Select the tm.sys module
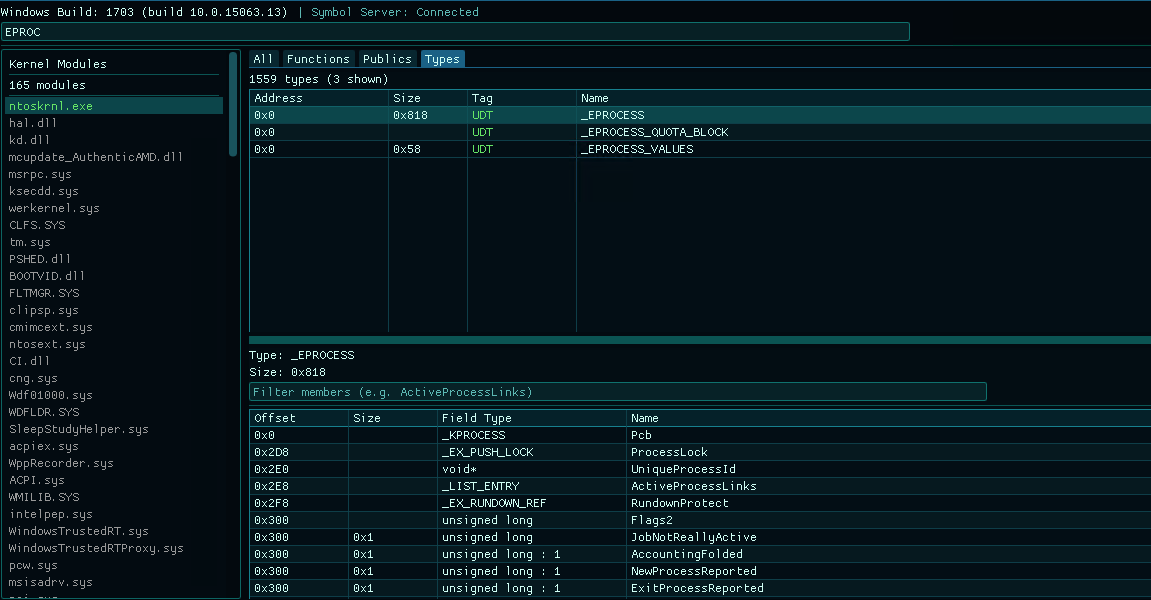This screenshot has width=1151, height=600. [x=114, y=242]
